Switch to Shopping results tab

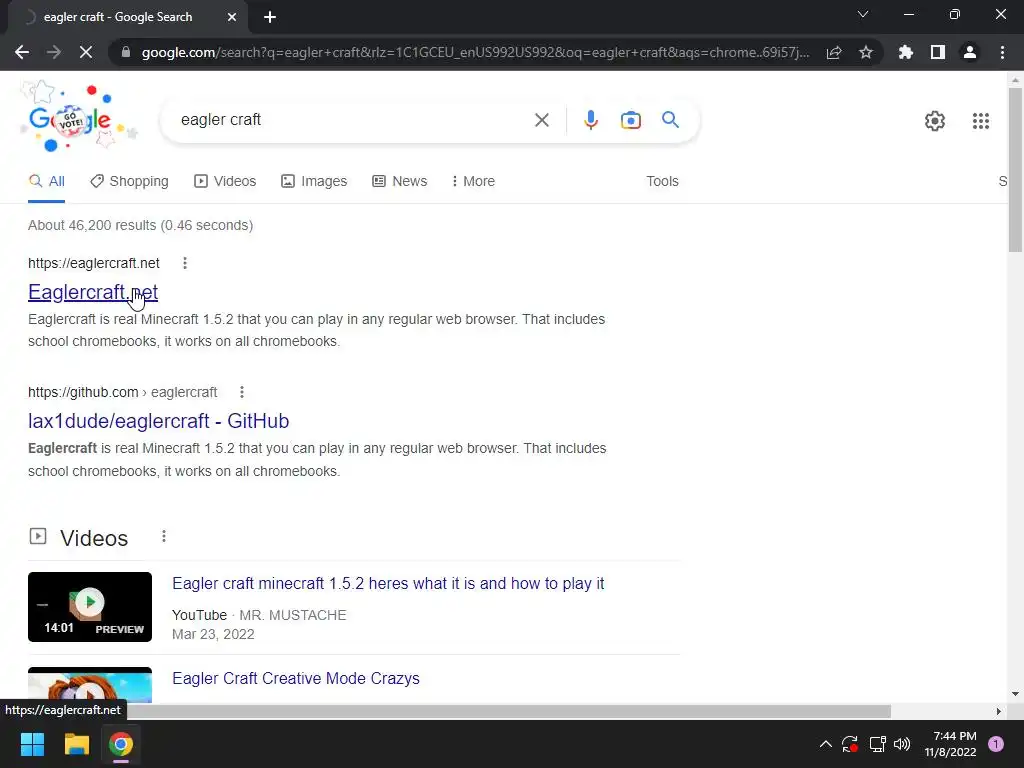click(129, 182)
